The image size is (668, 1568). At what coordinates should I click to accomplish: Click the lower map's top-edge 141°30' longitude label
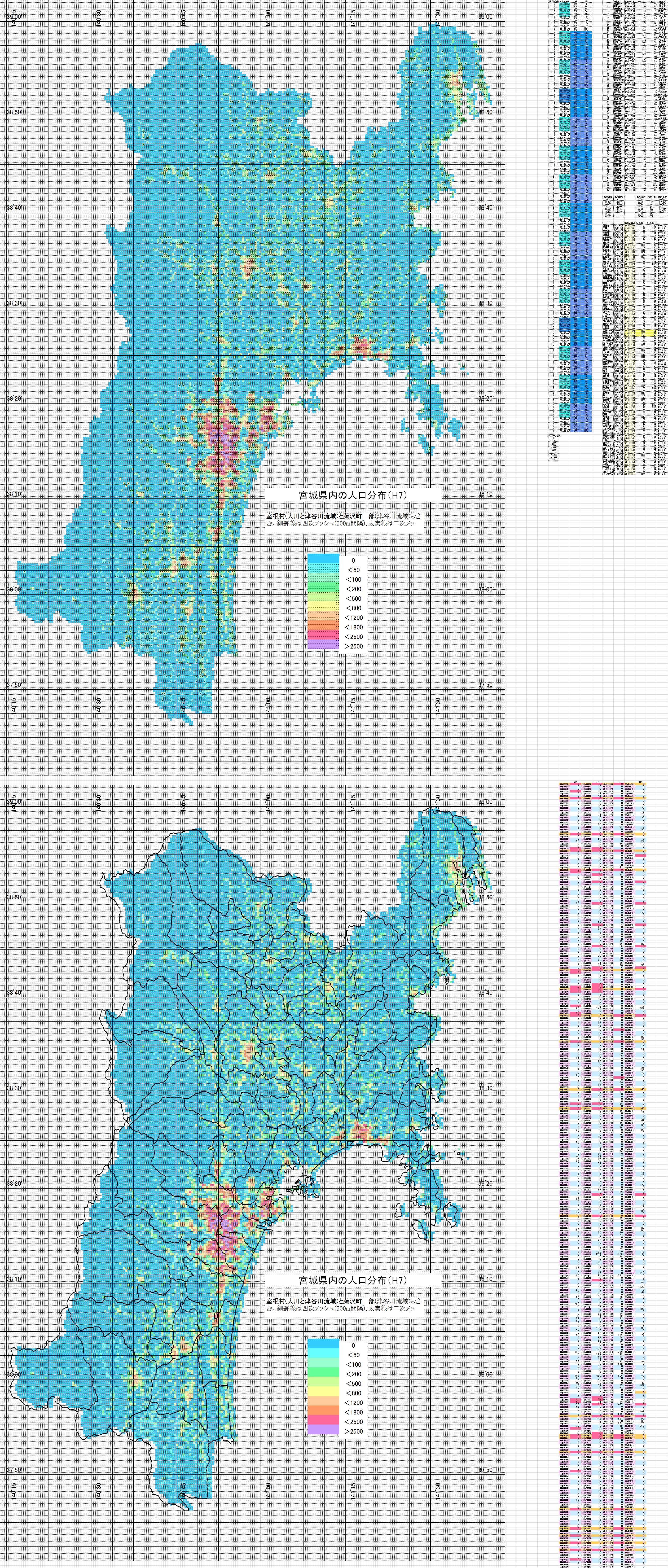(x=438, y=802)
